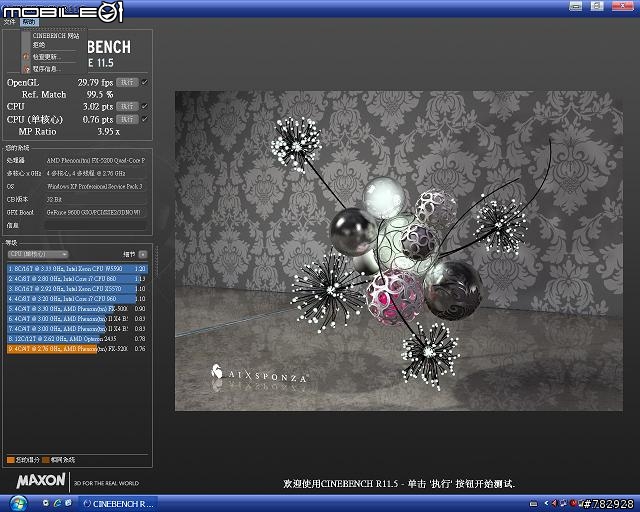The height and width of the screenshot is (512, 640).
Task: Close the CINEBENCH window
Action: 623,6
